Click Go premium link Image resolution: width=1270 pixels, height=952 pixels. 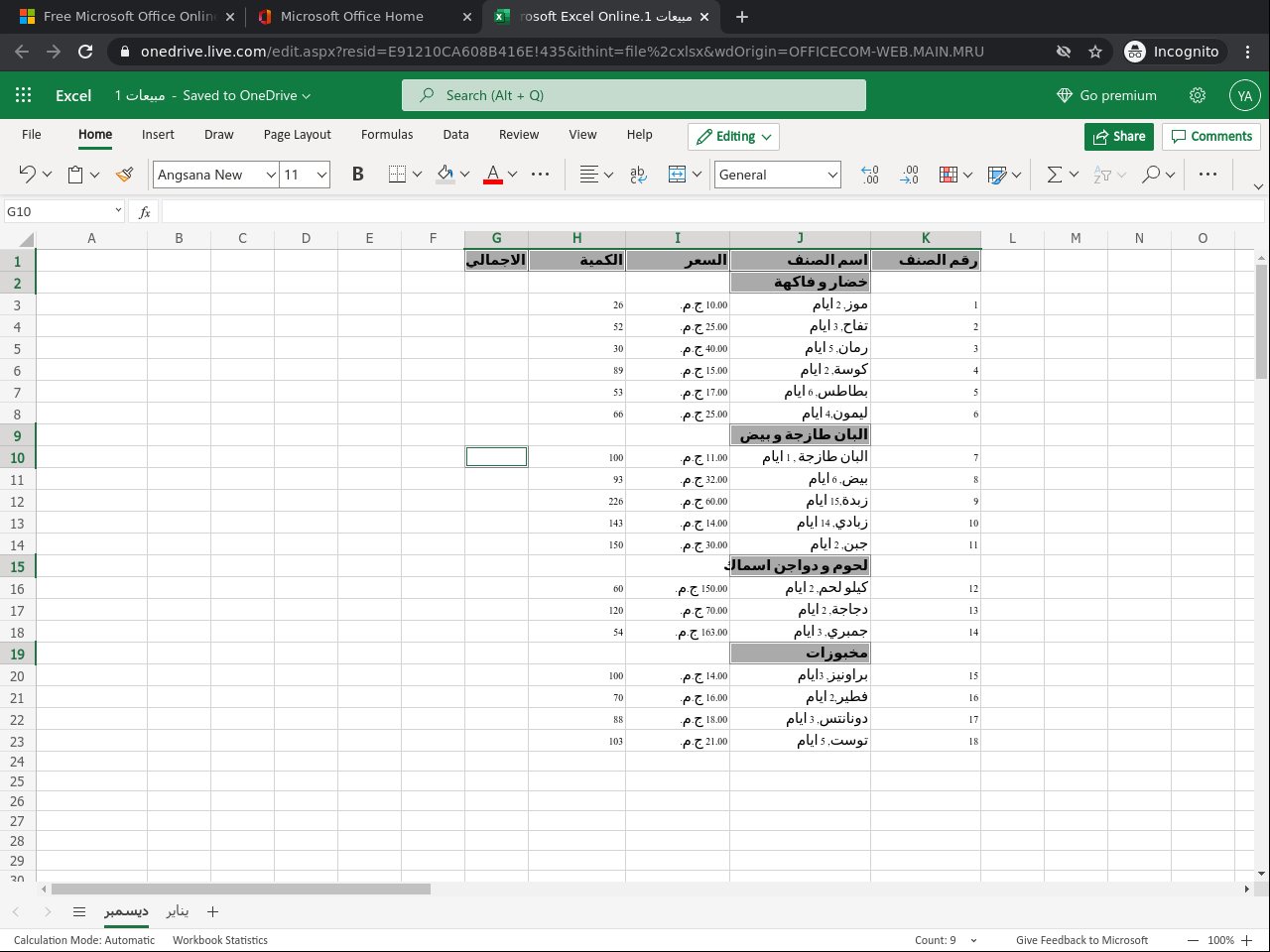point(1107,95)
